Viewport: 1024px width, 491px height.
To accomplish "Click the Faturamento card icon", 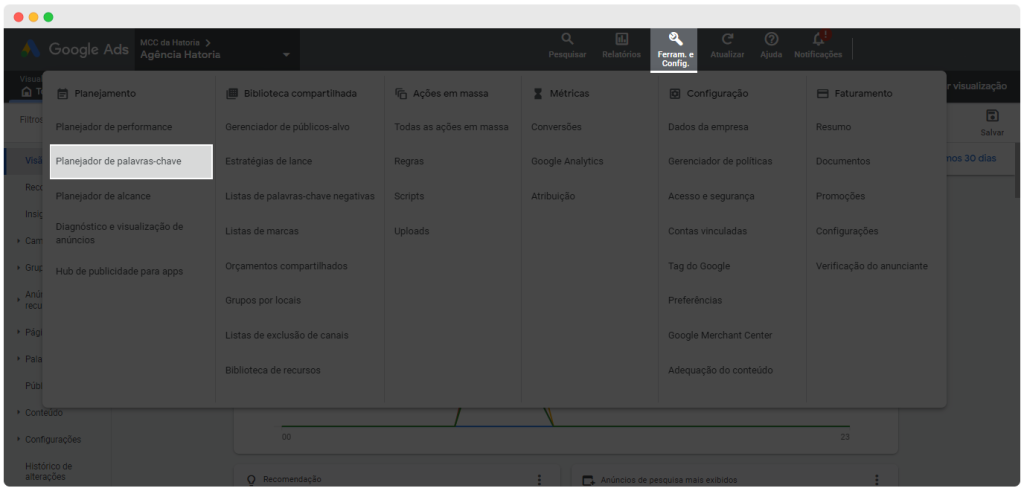I will (x=823, y=94).
